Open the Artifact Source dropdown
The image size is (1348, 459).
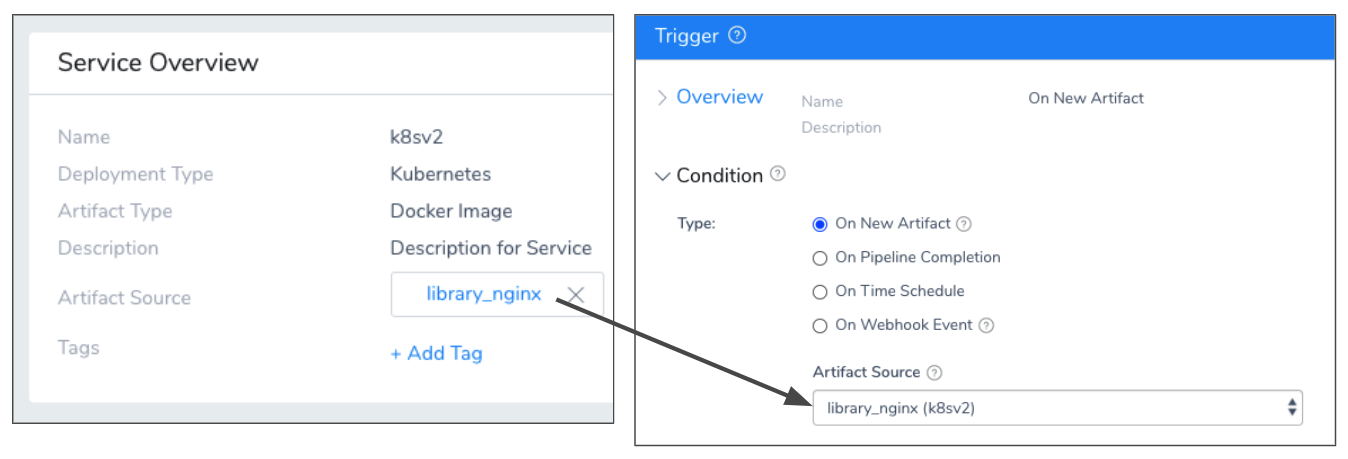pos(1058,407)
